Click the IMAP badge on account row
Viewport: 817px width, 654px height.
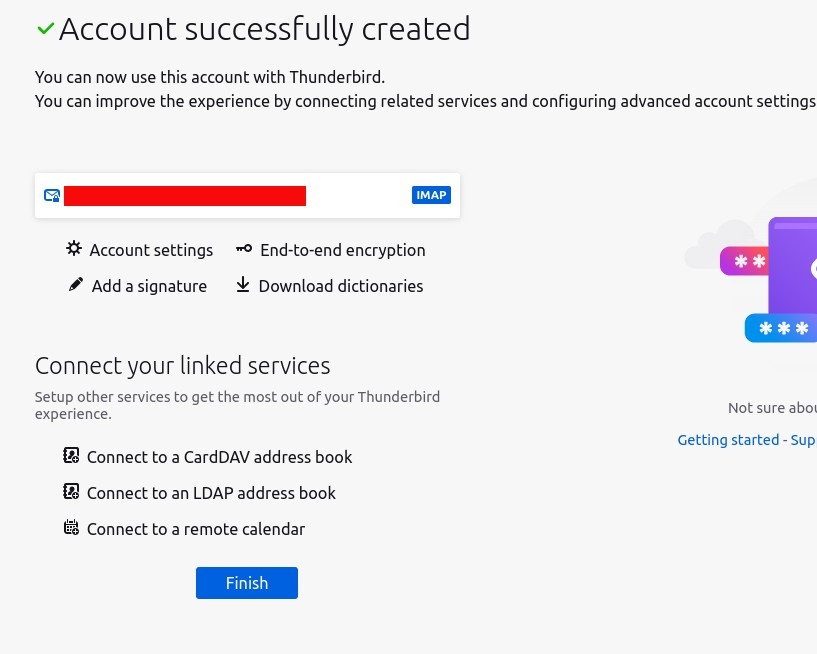coord(431,195)
